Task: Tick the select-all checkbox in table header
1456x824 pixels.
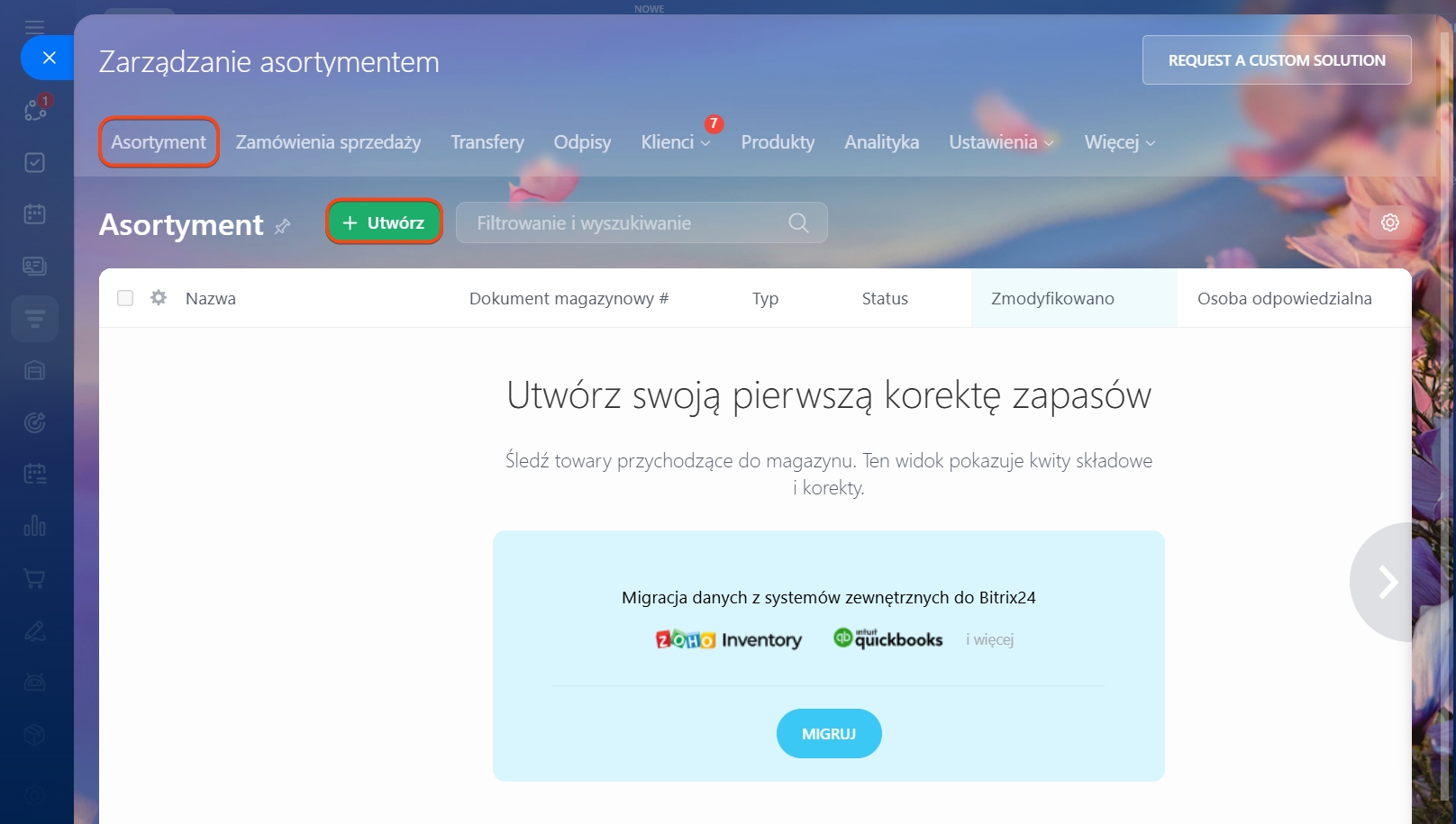Action: tap(125, 298)
